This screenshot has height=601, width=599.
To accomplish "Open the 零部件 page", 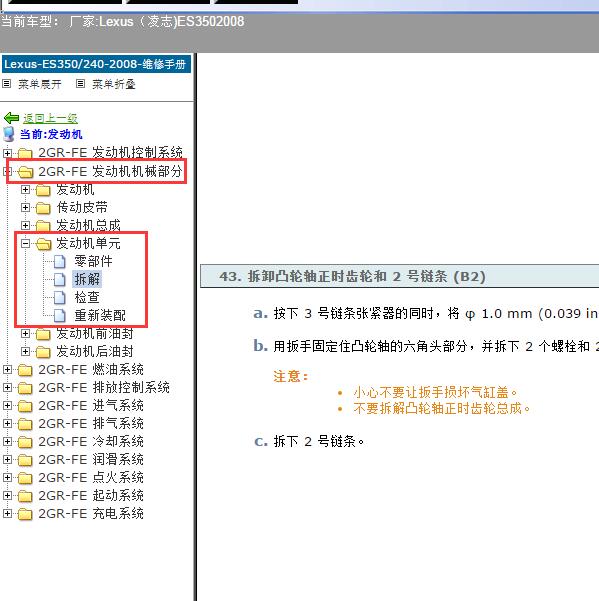I will [93, 261].
